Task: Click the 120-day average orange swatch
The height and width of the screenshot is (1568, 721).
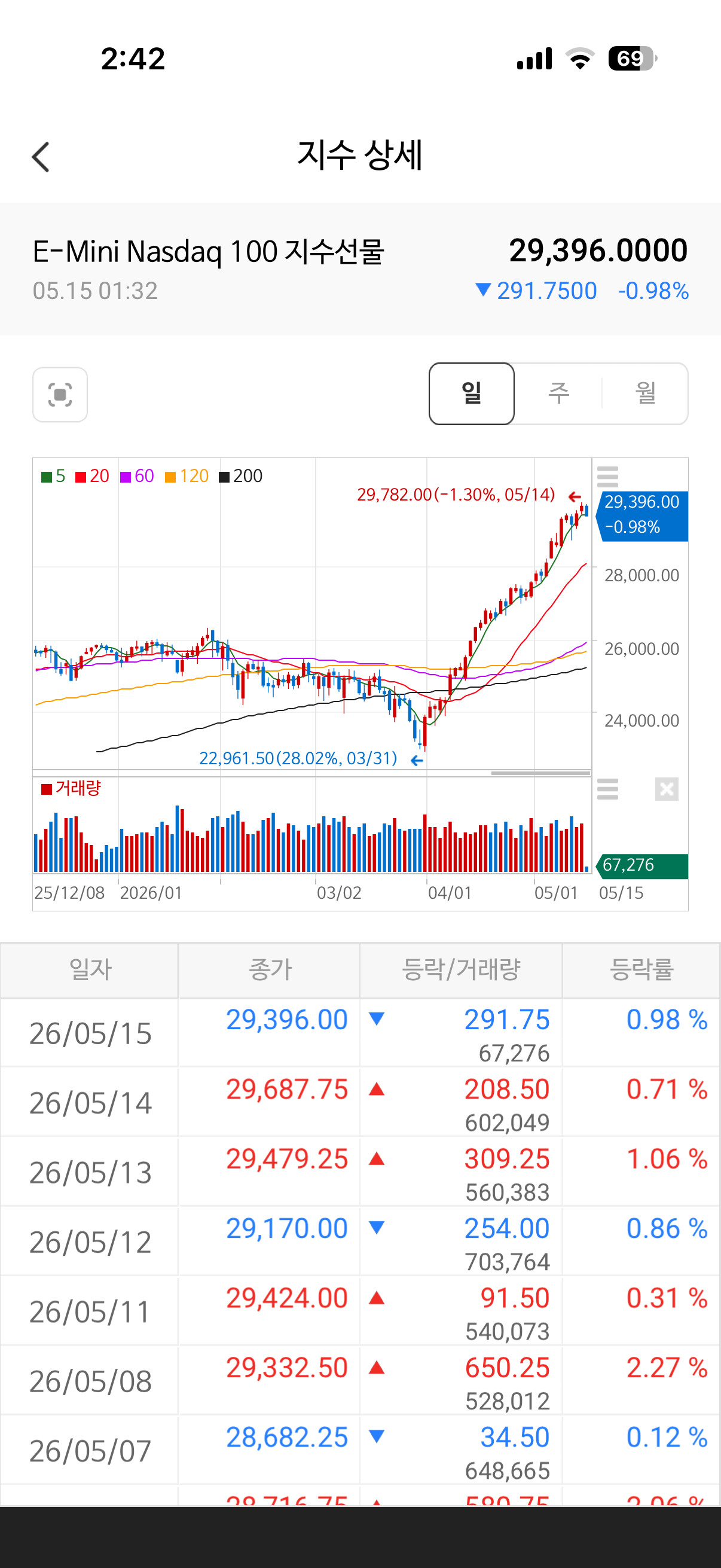Action: [170, 477]
